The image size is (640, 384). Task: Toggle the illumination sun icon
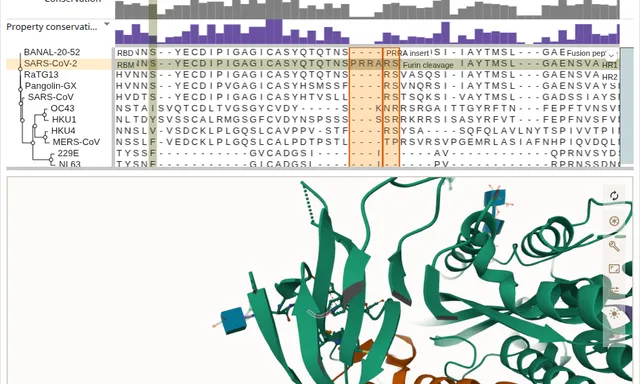coord(614,314)
